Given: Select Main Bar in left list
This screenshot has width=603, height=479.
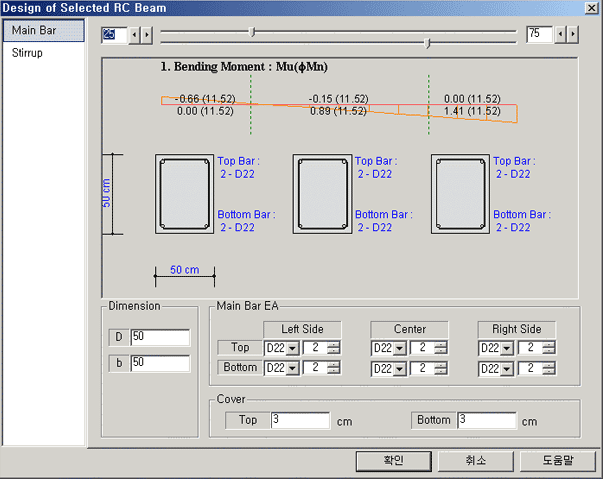Looking at the screenshot, I should tap(43, 30).
